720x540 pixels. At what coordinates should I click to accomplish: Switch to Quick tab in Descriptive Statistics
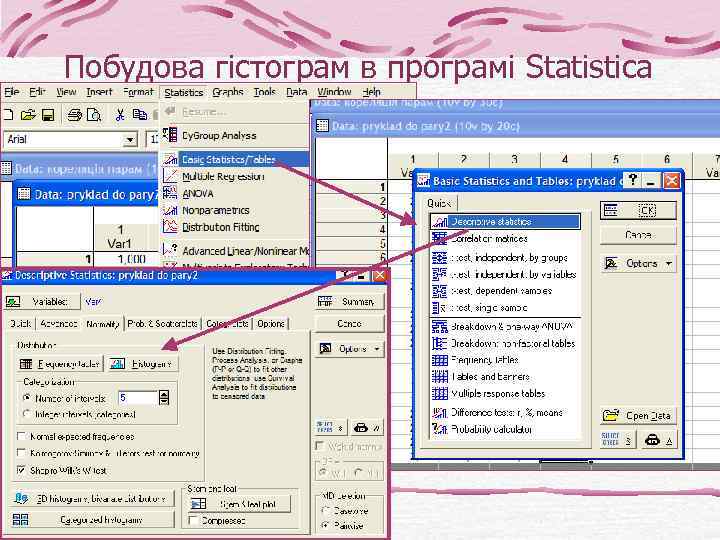[21, 324]
